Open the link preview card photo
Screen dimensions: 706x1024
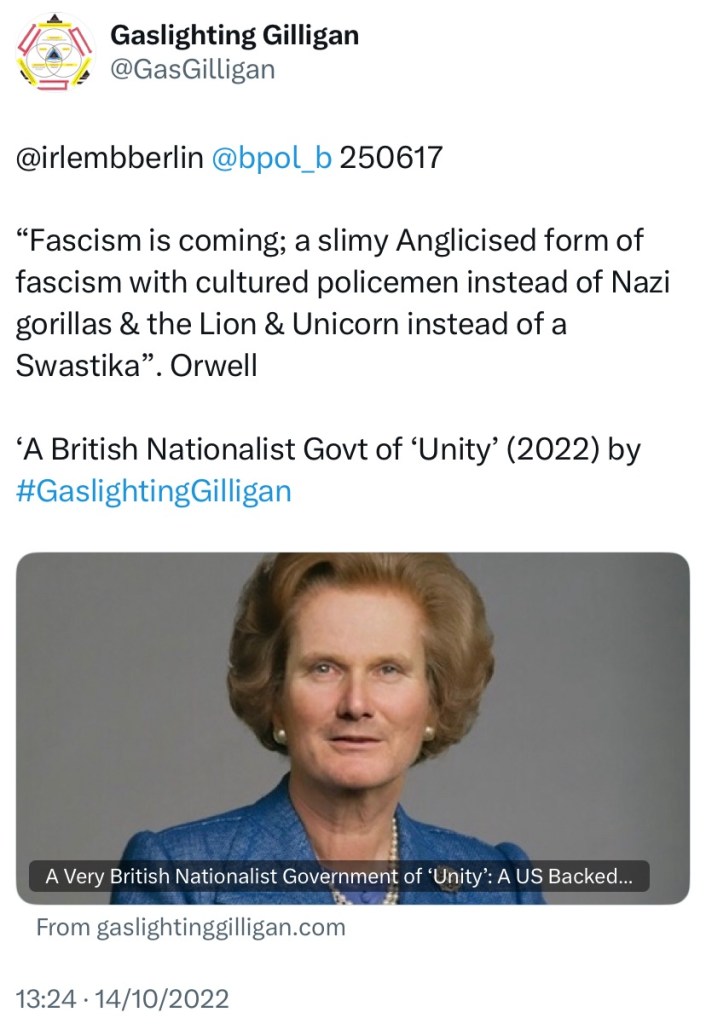353,700
